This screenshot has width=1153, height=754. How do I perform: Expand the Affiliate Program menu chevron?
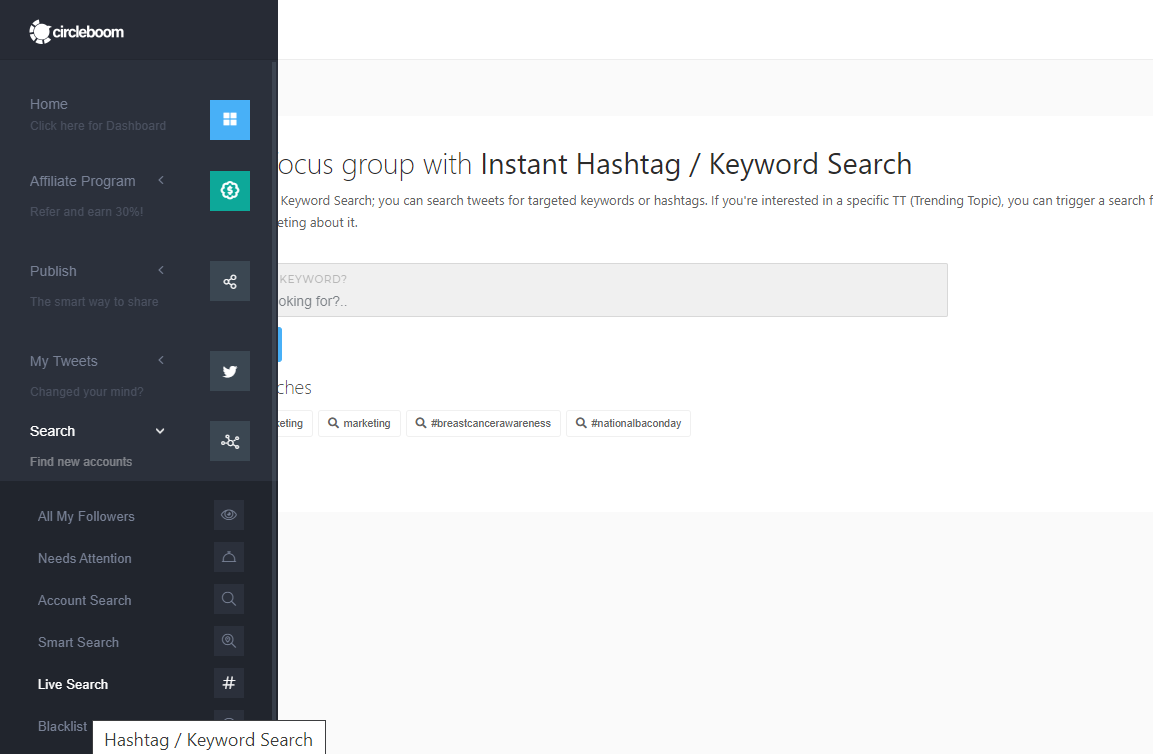tap(161, 180)
